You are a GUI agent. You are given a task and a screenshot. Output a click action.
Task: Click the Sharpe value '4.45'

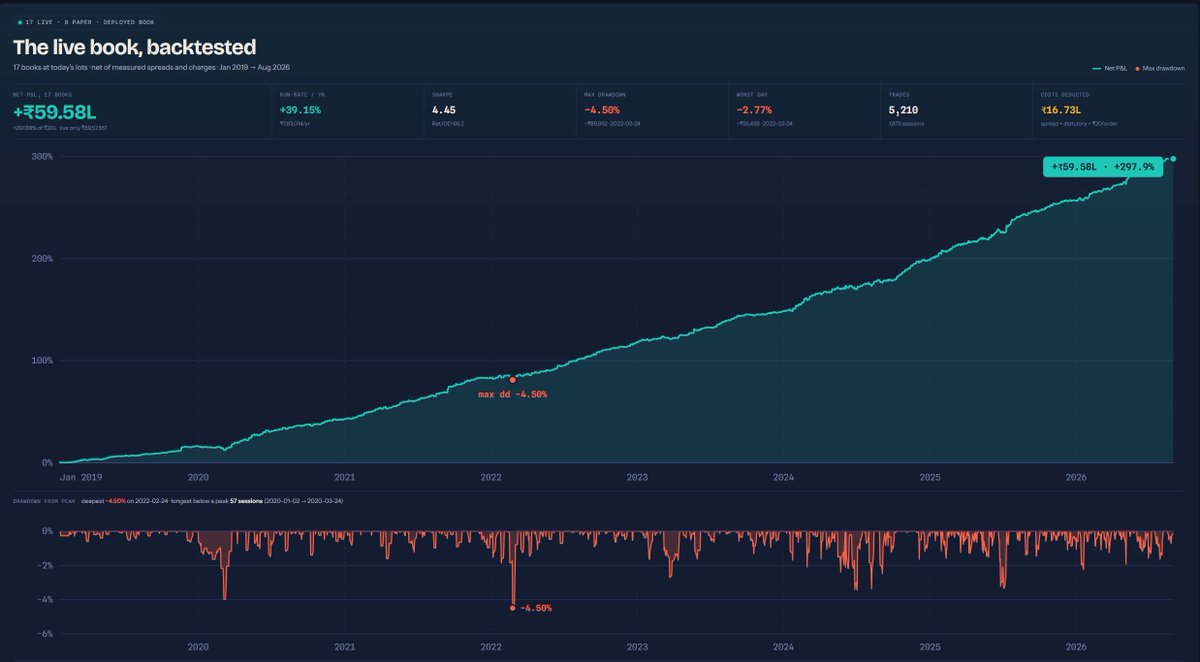point(443,109)
